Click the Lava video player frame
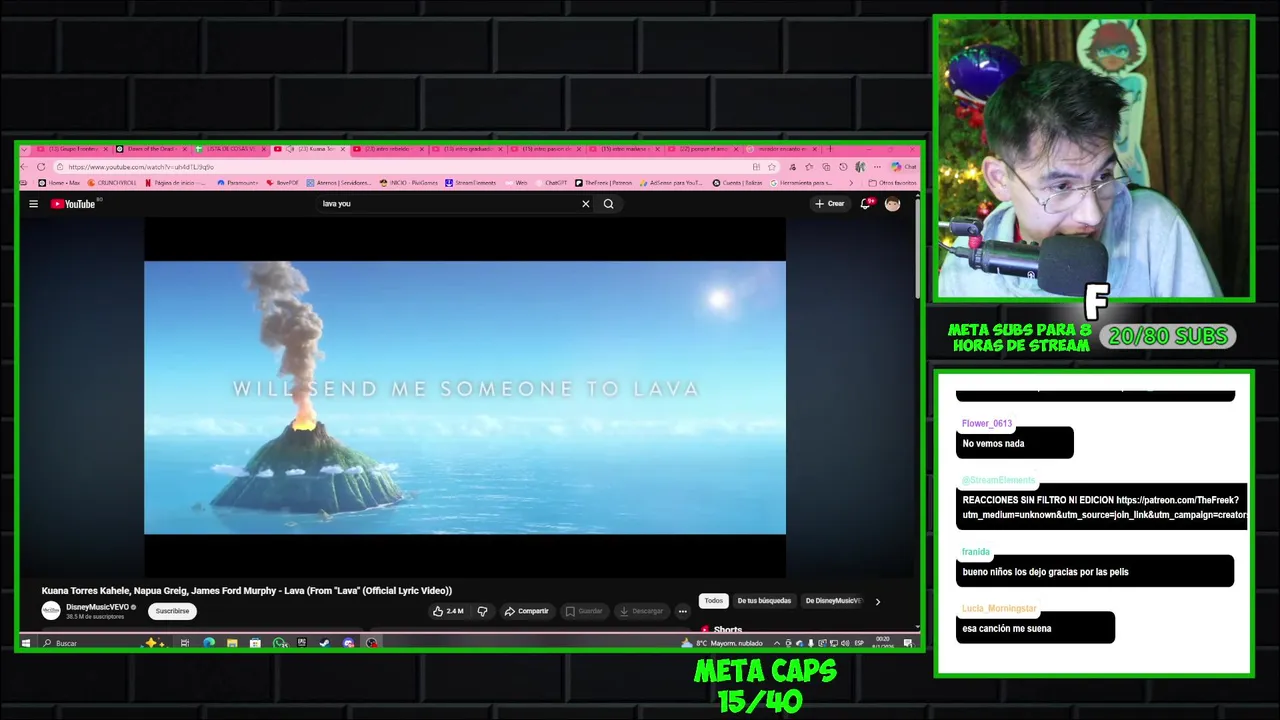Image resolution: width=1280 pixels, height=720 pixels. tap(465, 398)
